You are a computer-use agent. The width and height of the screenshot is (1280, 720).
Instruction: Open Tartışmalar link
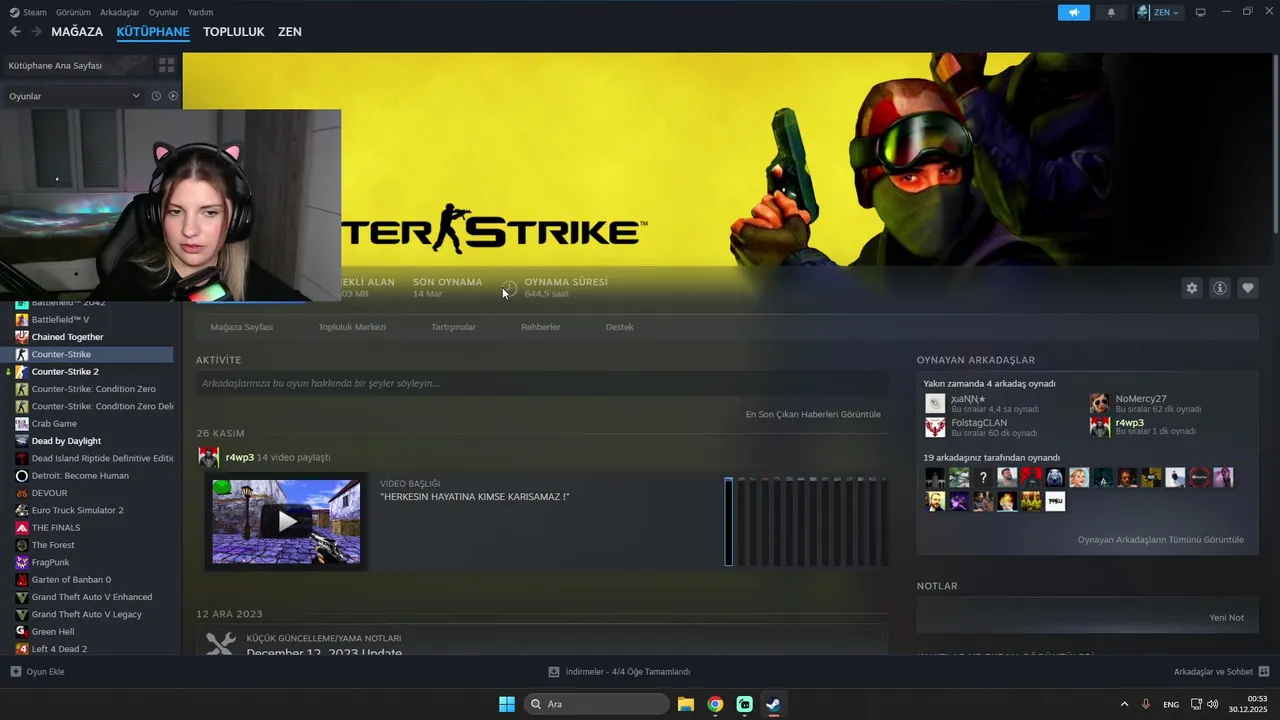pyautogui.click(x=453, y=327)
